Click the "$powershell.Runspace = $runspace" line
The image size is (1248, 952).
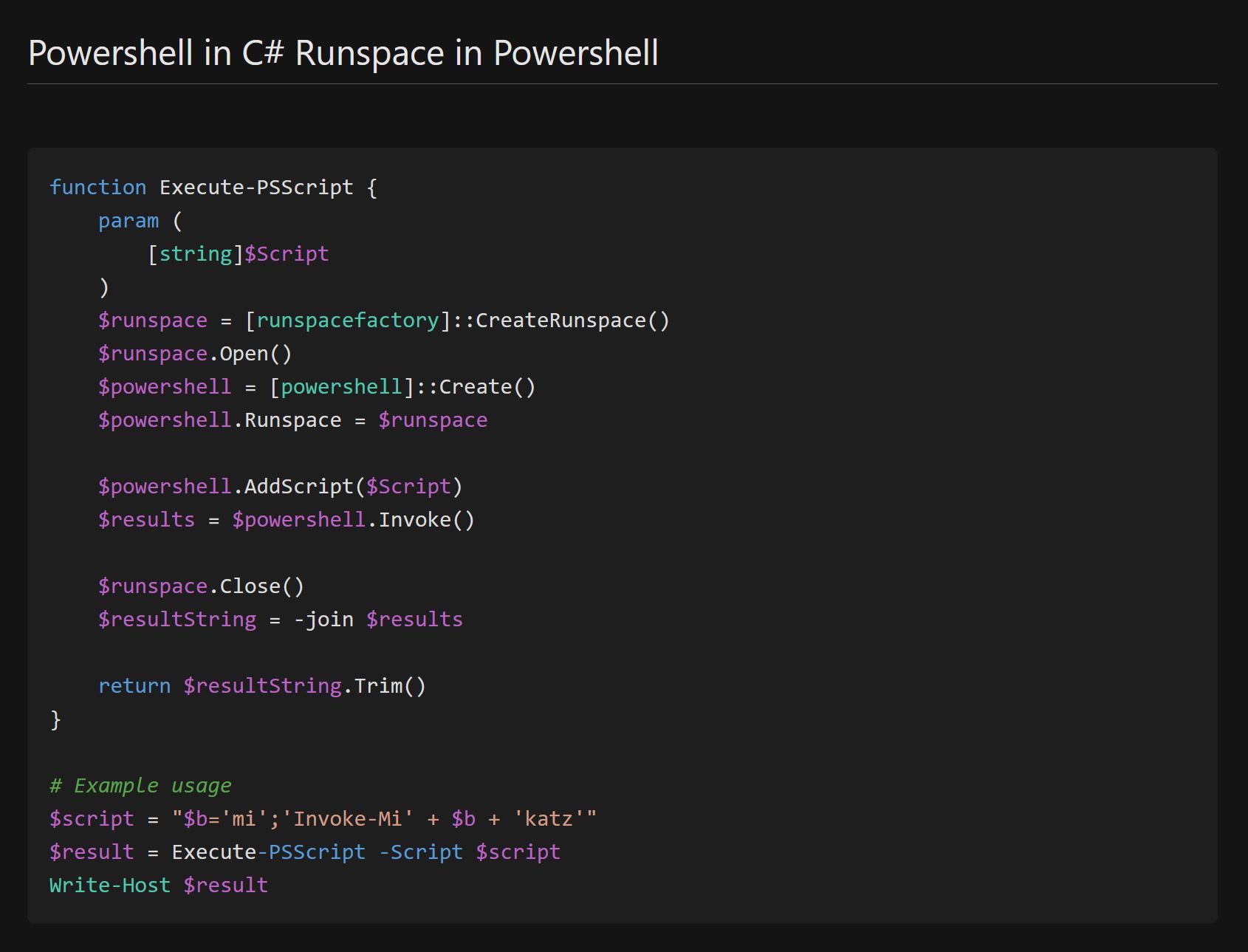tap(292, 420)
